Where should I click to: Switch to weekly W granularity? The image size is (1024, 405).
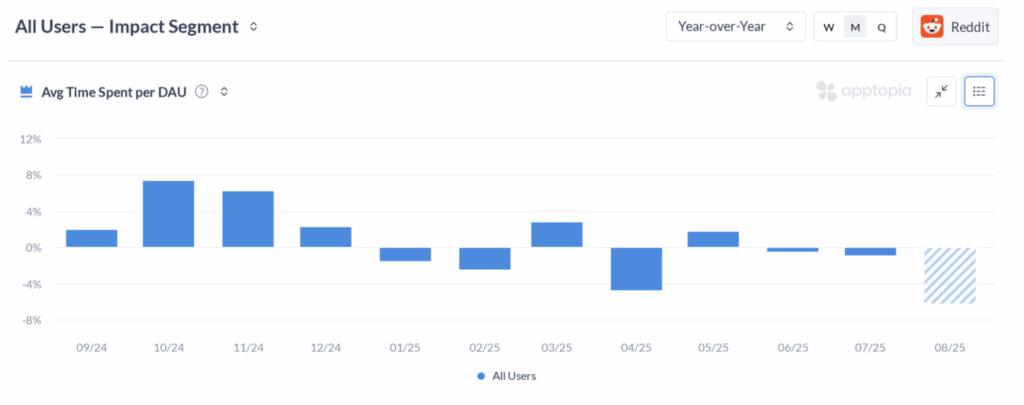[829, 27]
